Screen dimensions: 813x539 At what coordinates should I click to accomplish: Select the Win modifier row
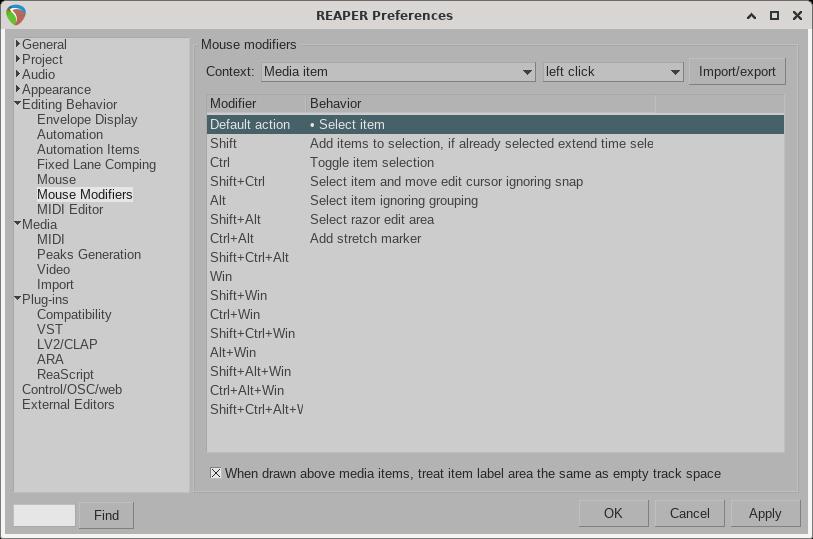click(495, 276)
